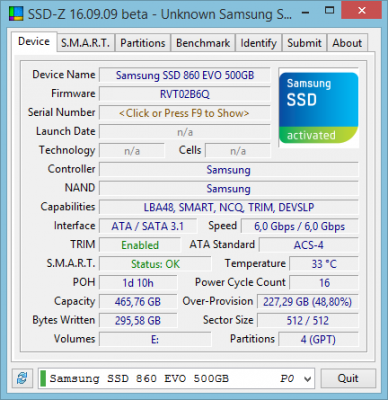The width and height of the screenshot is (388, 400).
Task: Open the Submit tab
Action: tap(304, 43)
